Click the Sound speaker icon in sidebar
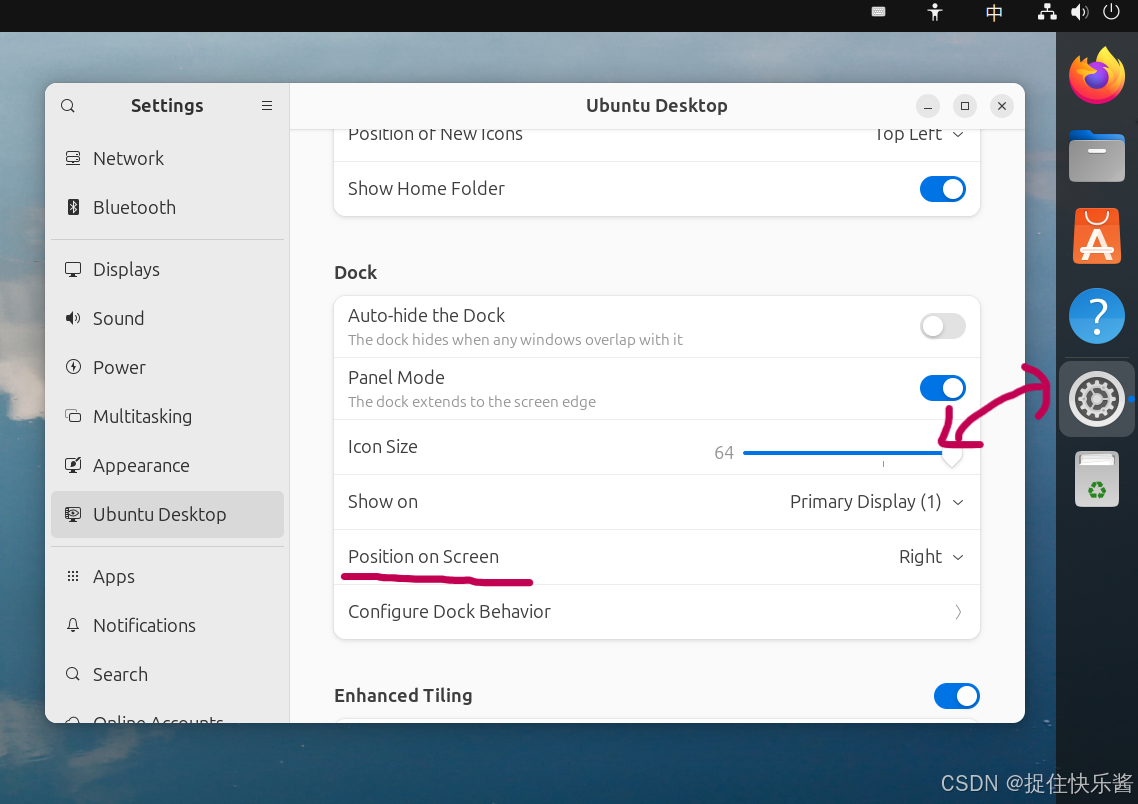This screenshot has width=1138, height=804. coord(73,319)
